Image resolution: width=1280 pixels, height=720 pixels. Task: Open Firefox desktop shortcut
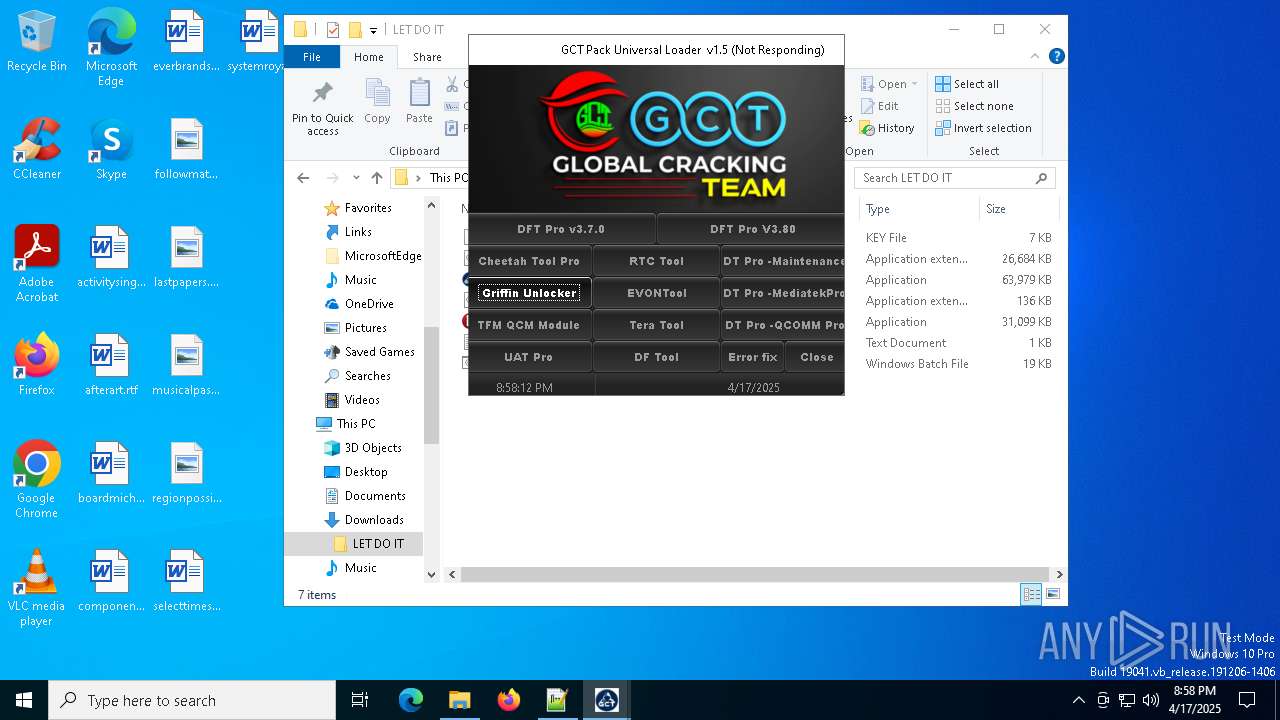[37, 365]
